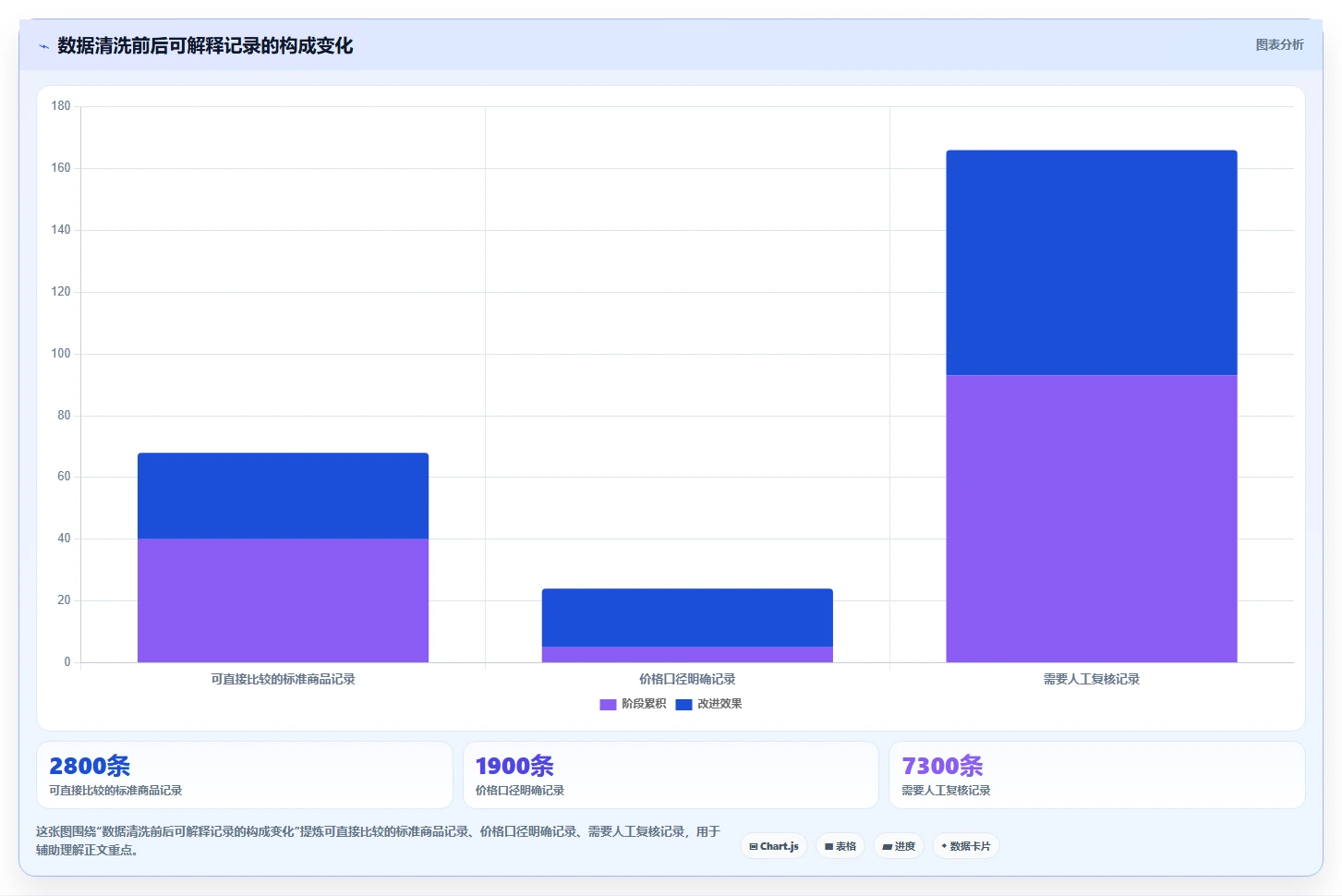Click the purple segment of 需要人工复核记录 bar
1342x896 pixels.
click(1092, 519)
